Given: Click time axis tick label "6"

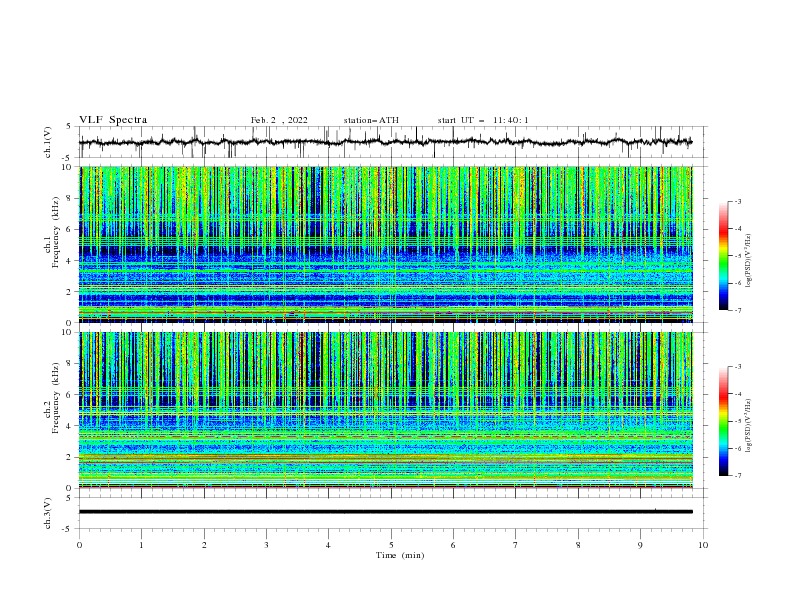Looking at the screenshot, I should click(453, 545).
